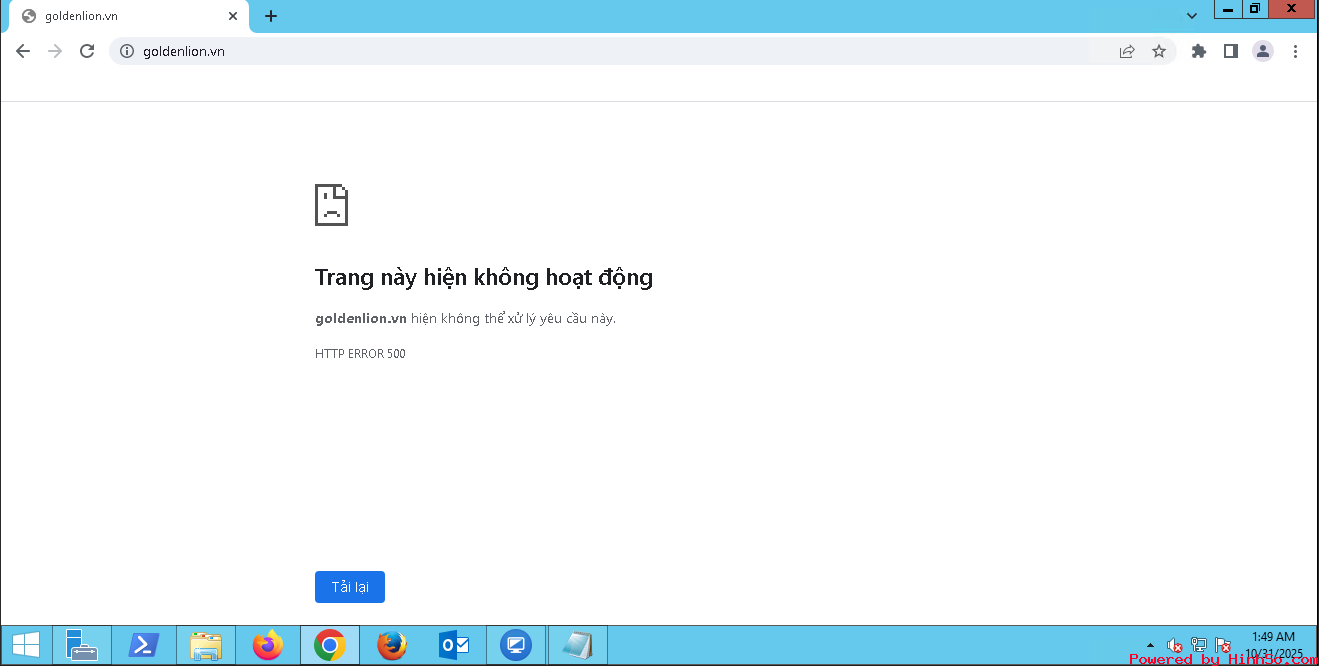Click the blue "Tải lại" button
Image resolution: width=1319 pixels, height=666 pixels.
pos(349,587)
